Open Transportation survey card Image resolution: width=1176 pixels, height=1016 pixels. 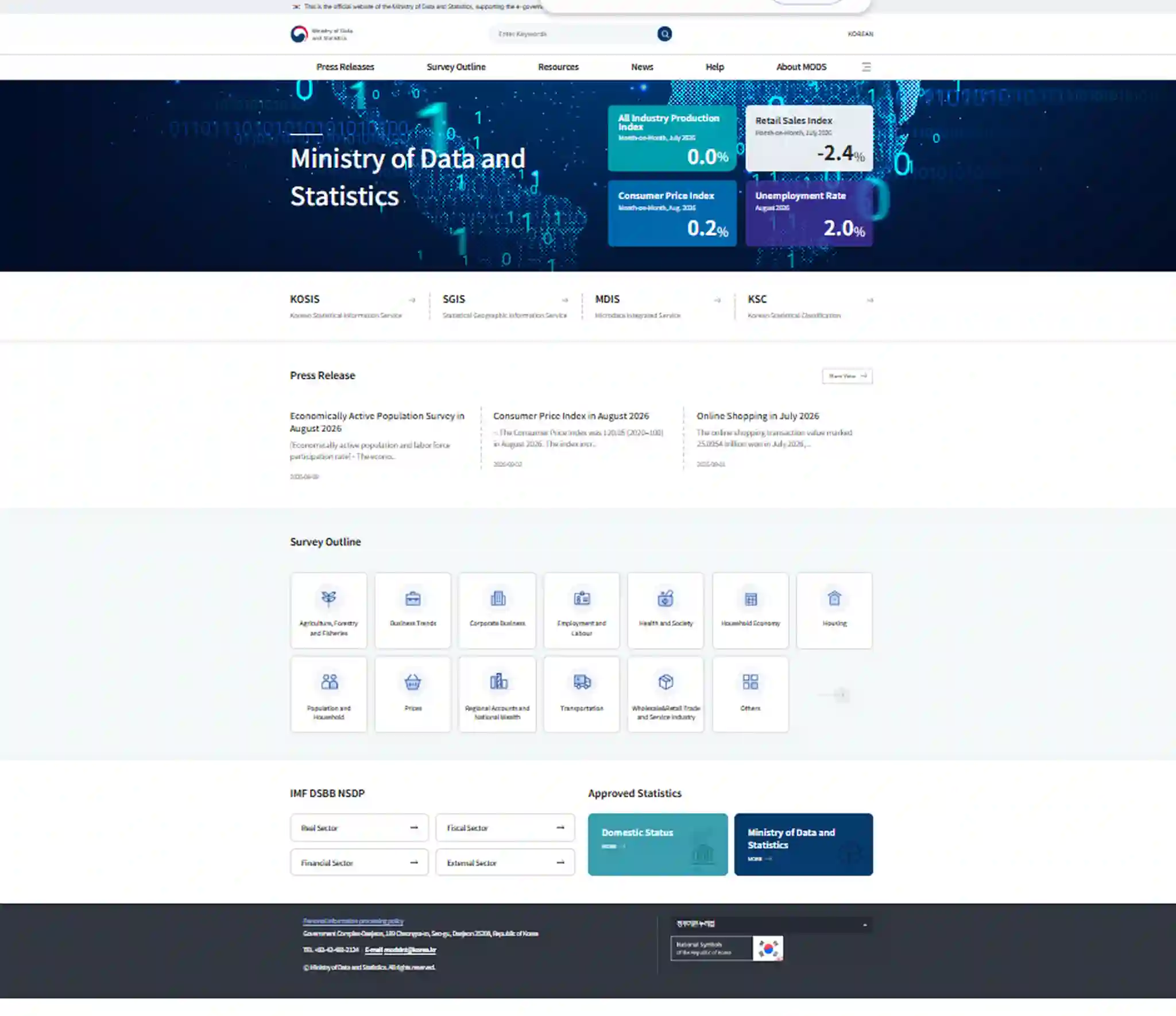tap(582, 694)
